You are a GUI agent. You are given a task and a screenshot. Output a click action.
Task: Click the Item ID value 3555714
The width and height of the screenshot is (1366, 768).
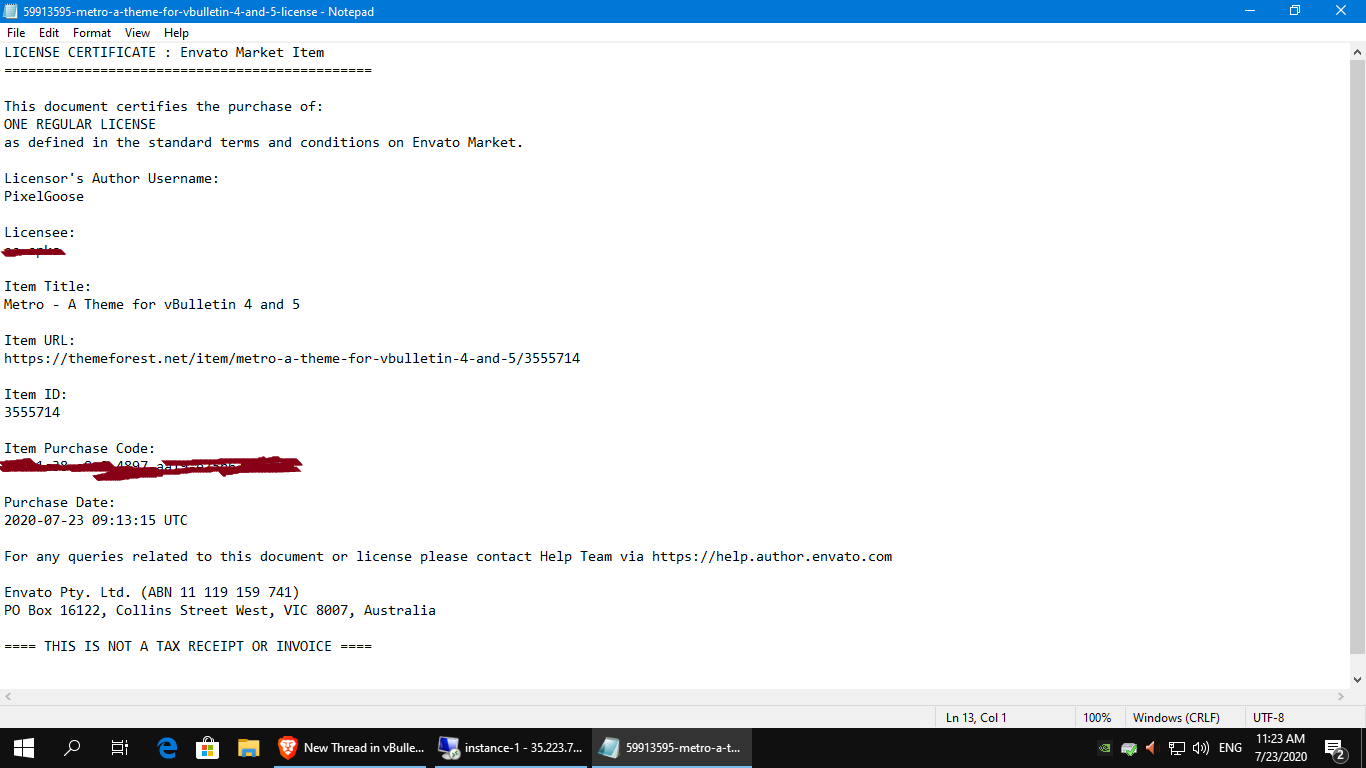[32, 412]
